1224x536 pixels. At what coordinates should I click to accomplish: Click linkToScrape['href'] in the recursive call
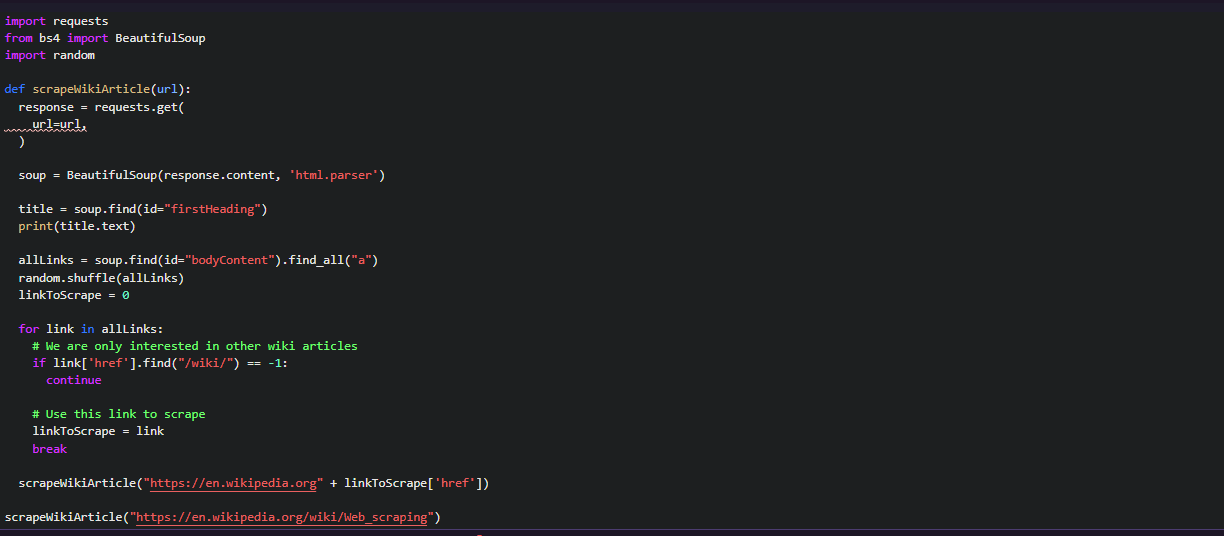coord(413,483)
